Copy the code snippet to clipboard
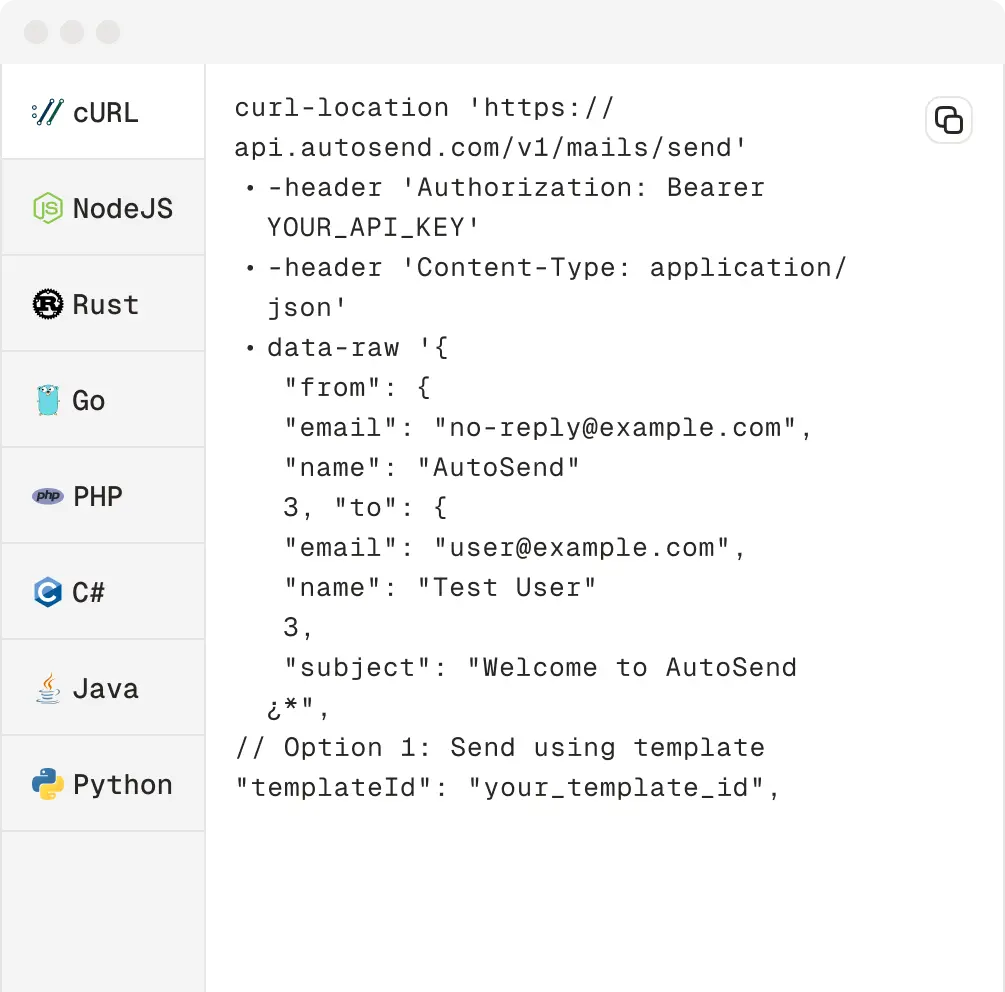The height and width of the screenshot is (992, 1005). coord(948,121)
